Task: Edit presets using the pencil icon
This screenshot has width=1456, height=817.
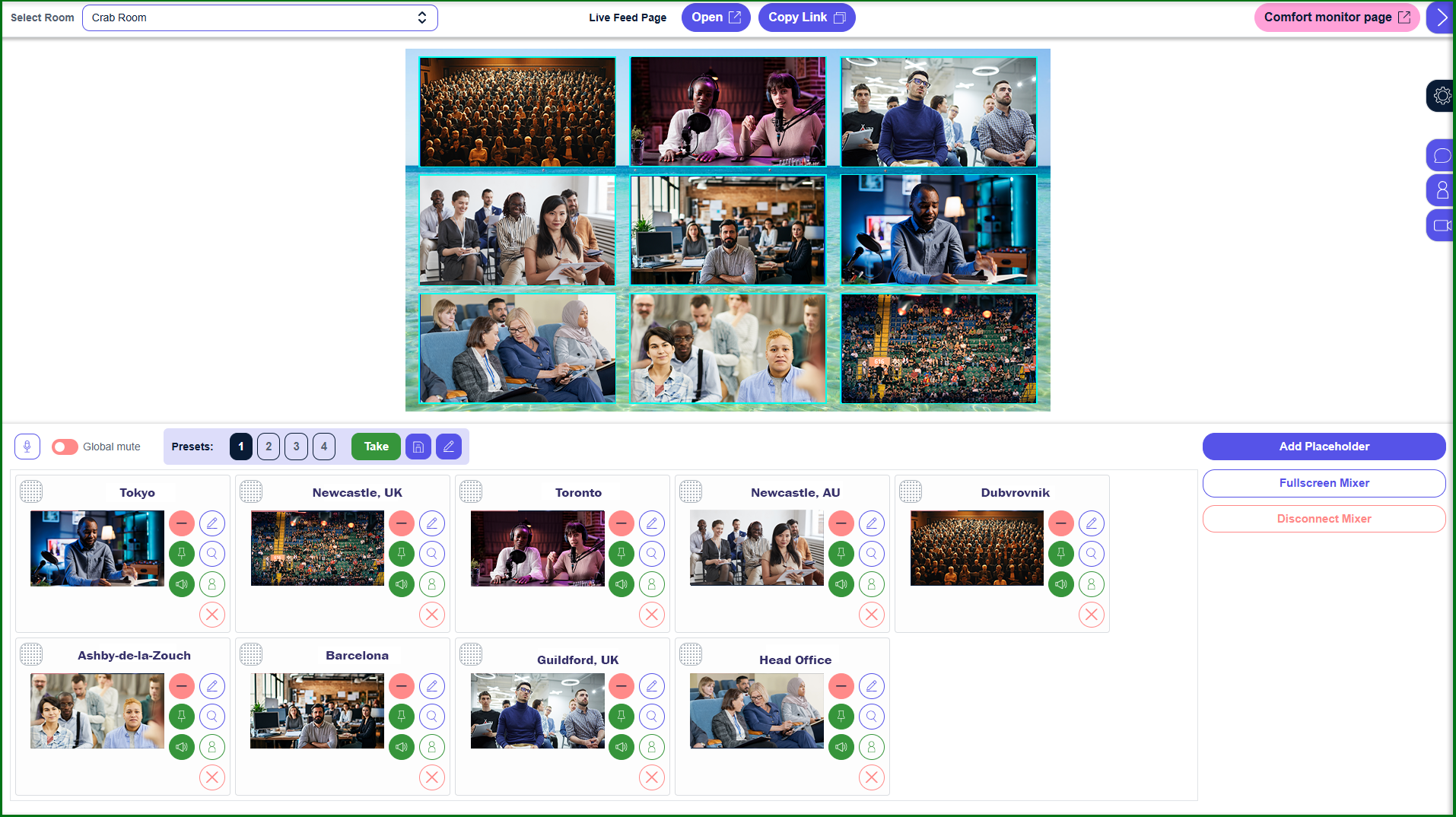Action: coord(449,447)
